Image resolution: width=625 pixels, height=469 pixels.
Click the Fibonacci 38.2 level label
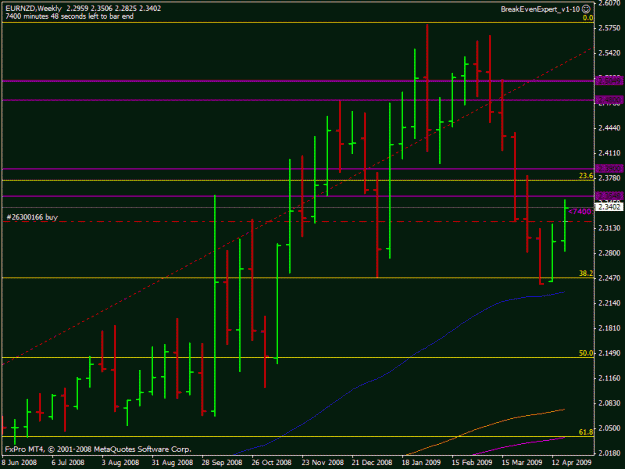click(x=586, y=273)
